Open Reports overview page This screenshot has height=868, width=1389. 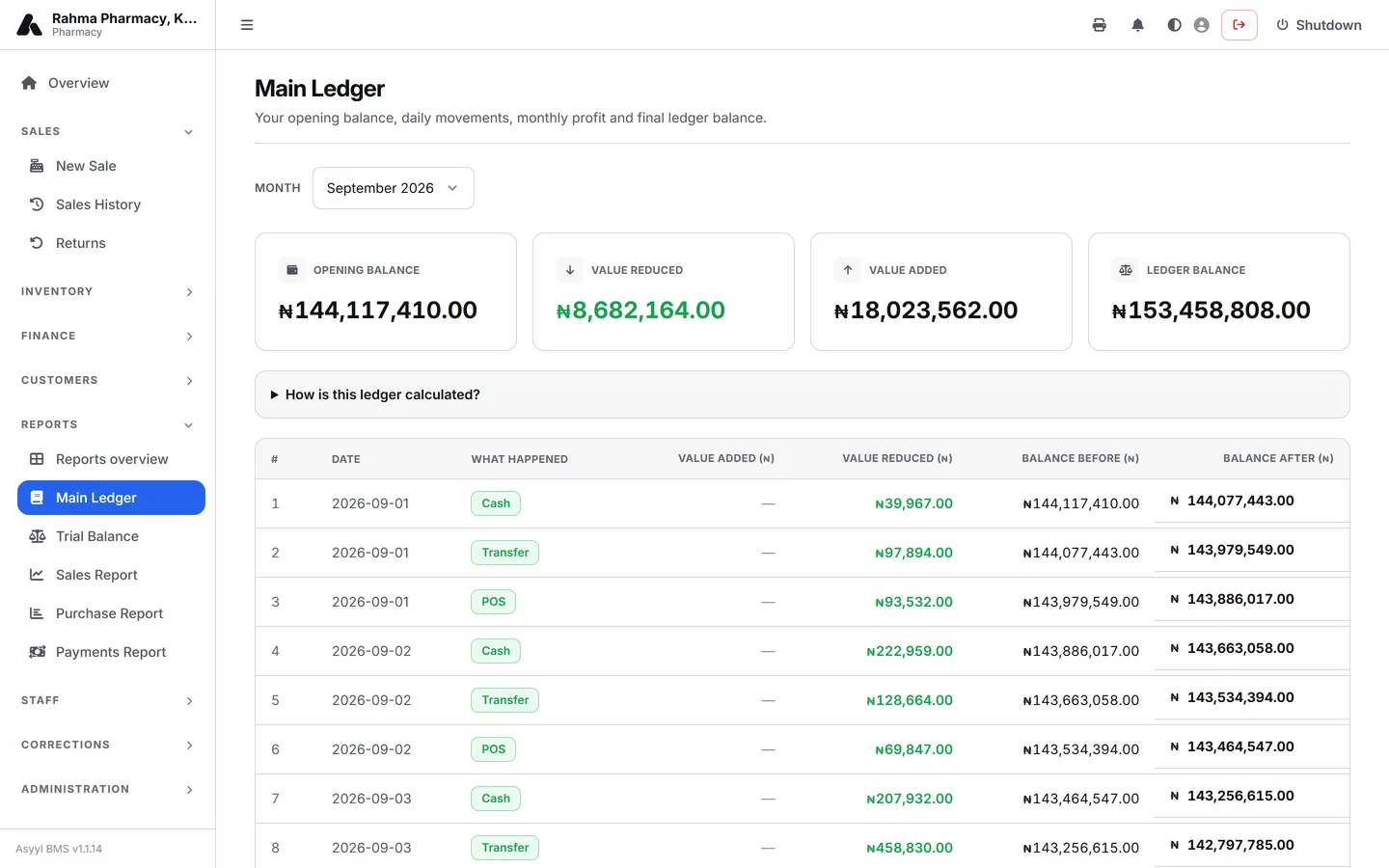tap(111, 459)
